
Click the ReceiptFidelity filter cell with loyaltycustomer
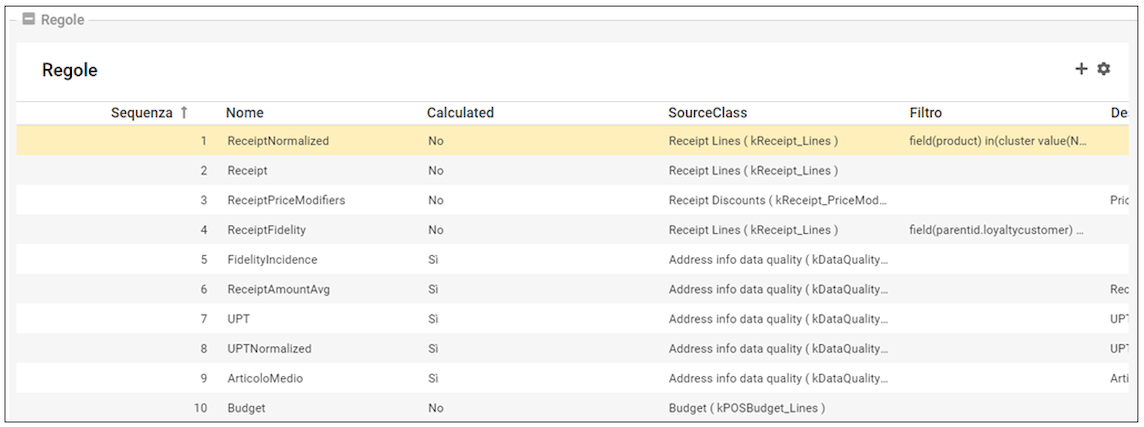pos(997,230)
